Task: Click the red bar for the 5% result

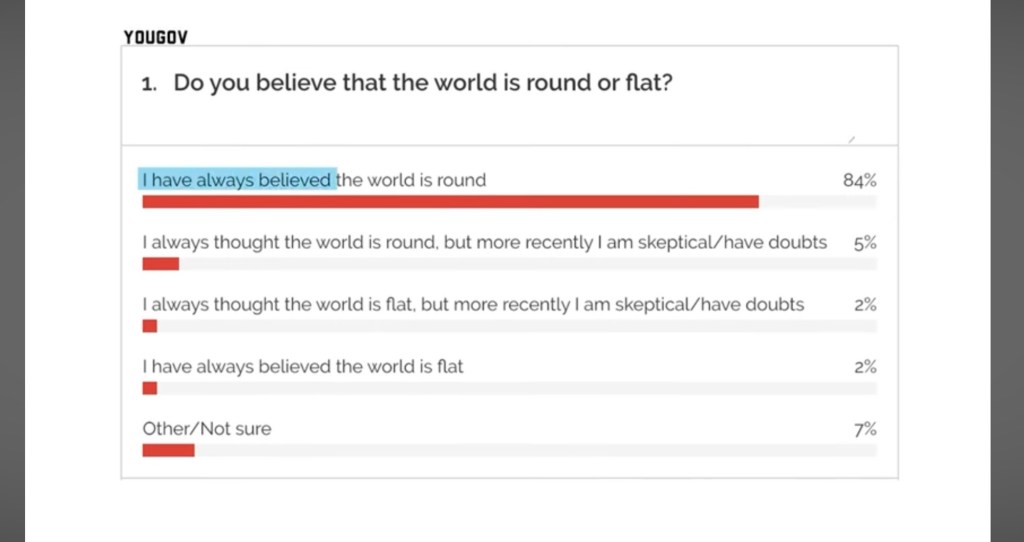Action: 161,264
